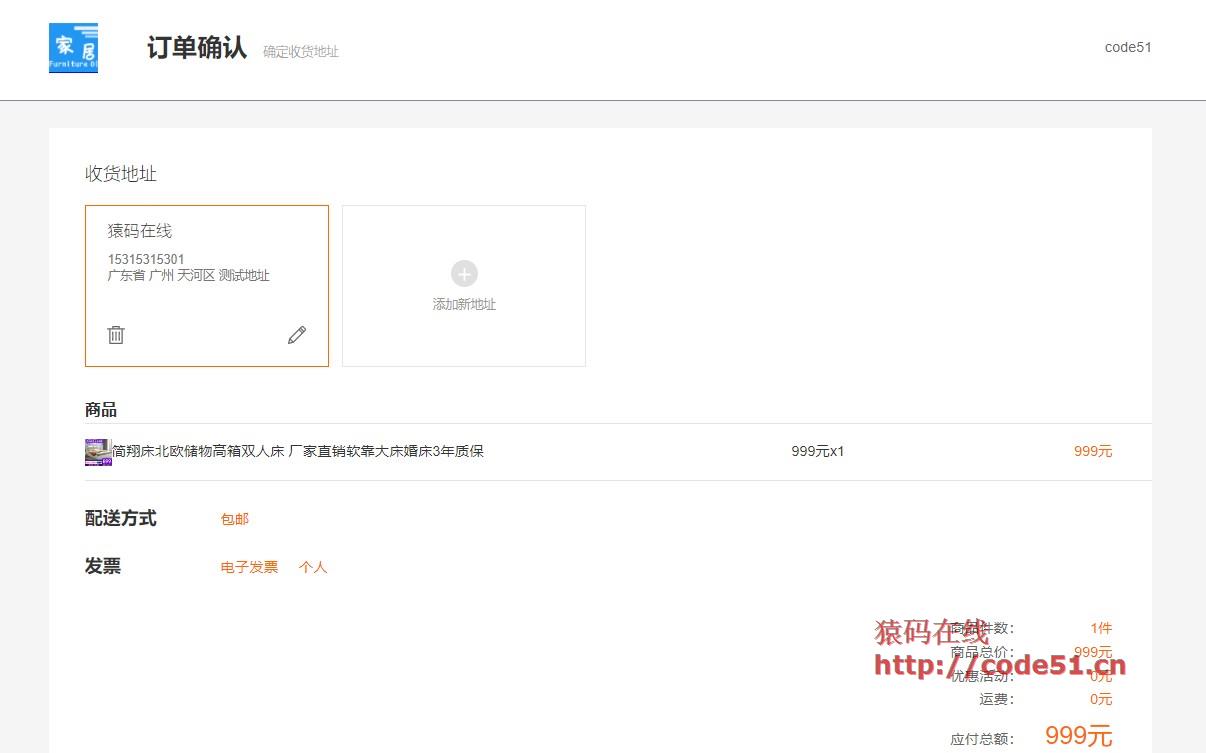The image size is (1206, 753).
Task: Click the 添加新地址 label
Action: tap(464, 304)
